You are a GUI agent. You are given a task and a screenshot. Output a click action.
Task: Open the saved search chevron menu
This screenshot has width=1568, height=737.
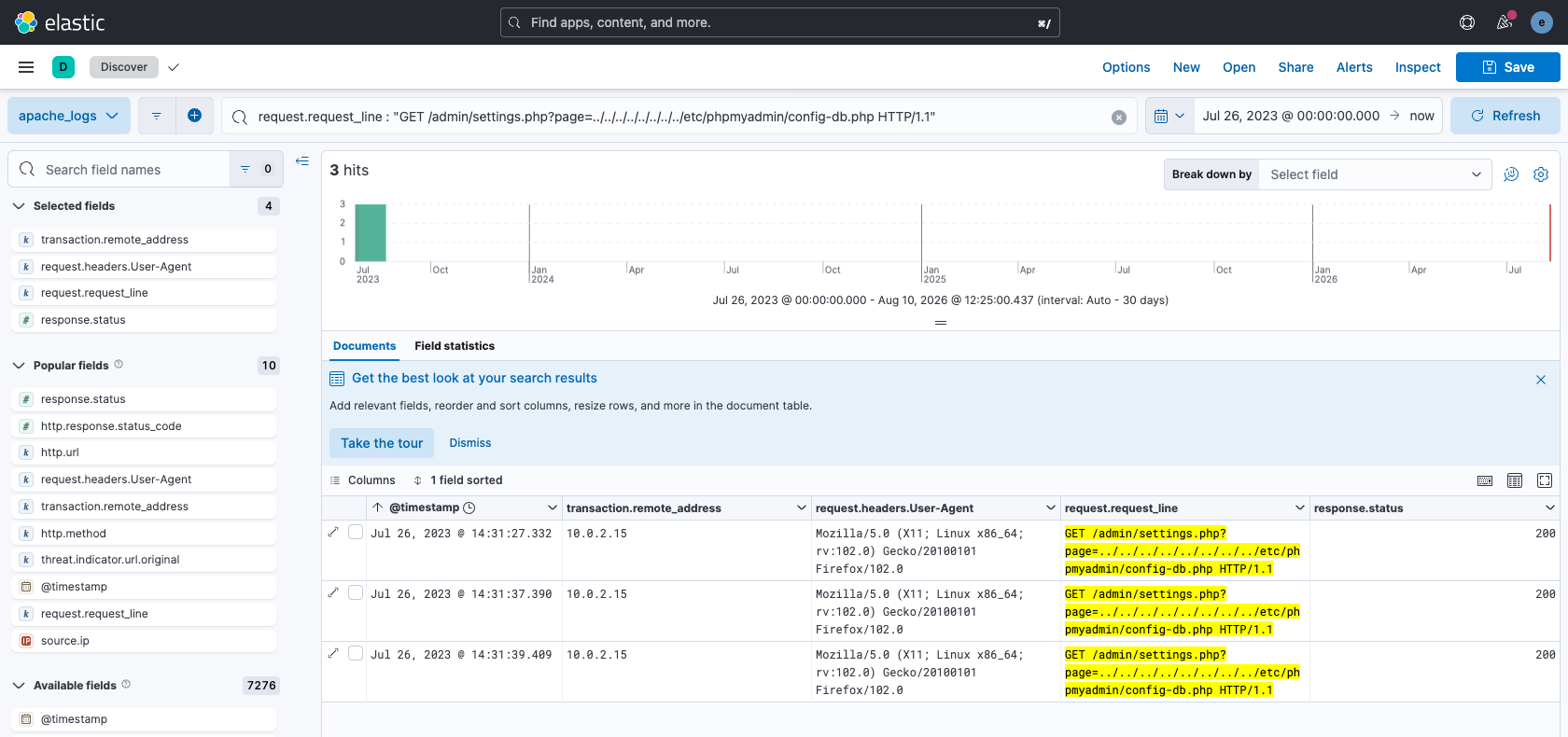click(x=174, y=67)
